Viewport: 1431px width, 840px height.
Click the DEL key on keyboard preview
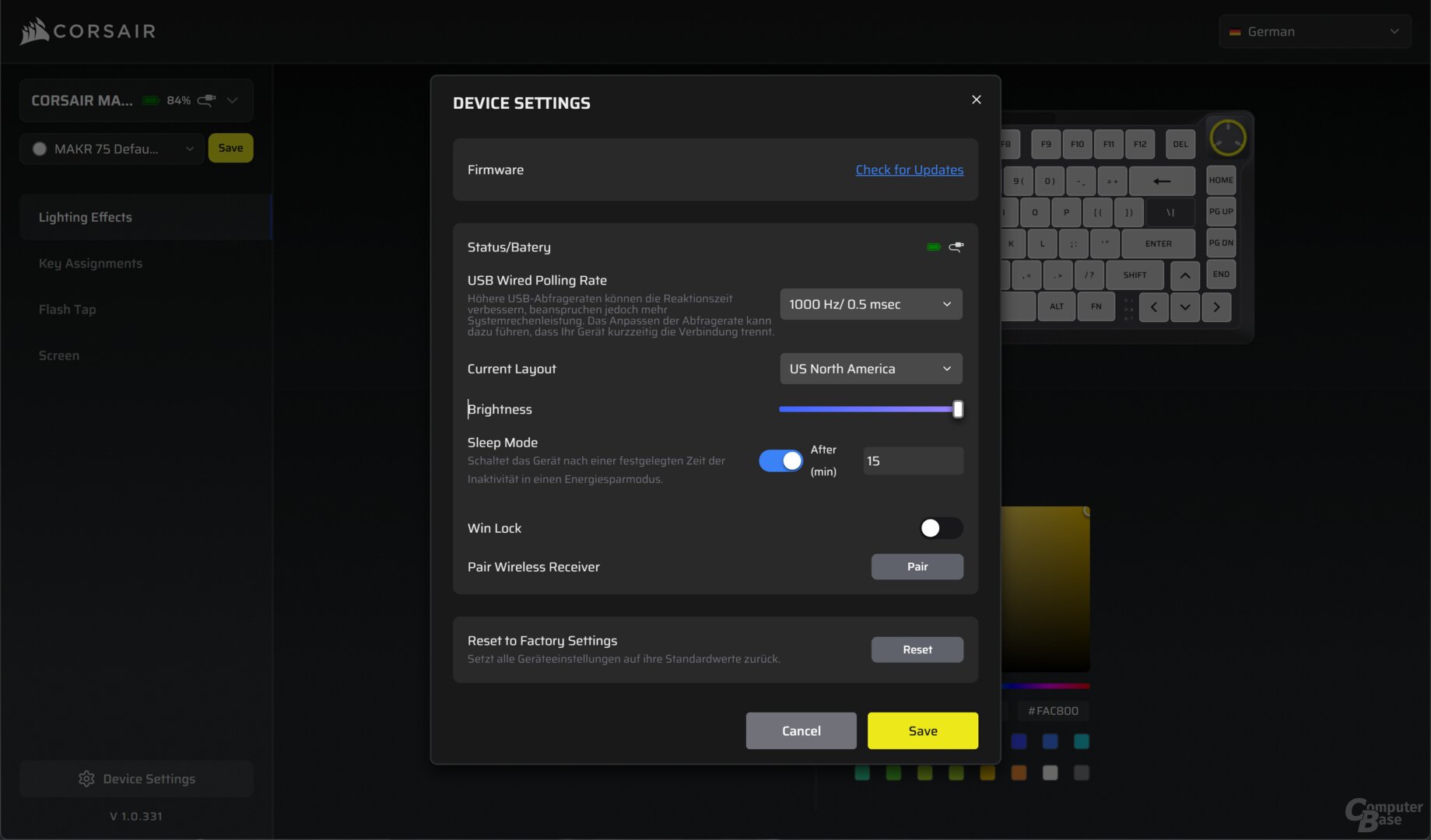(x=1180, y=144)
